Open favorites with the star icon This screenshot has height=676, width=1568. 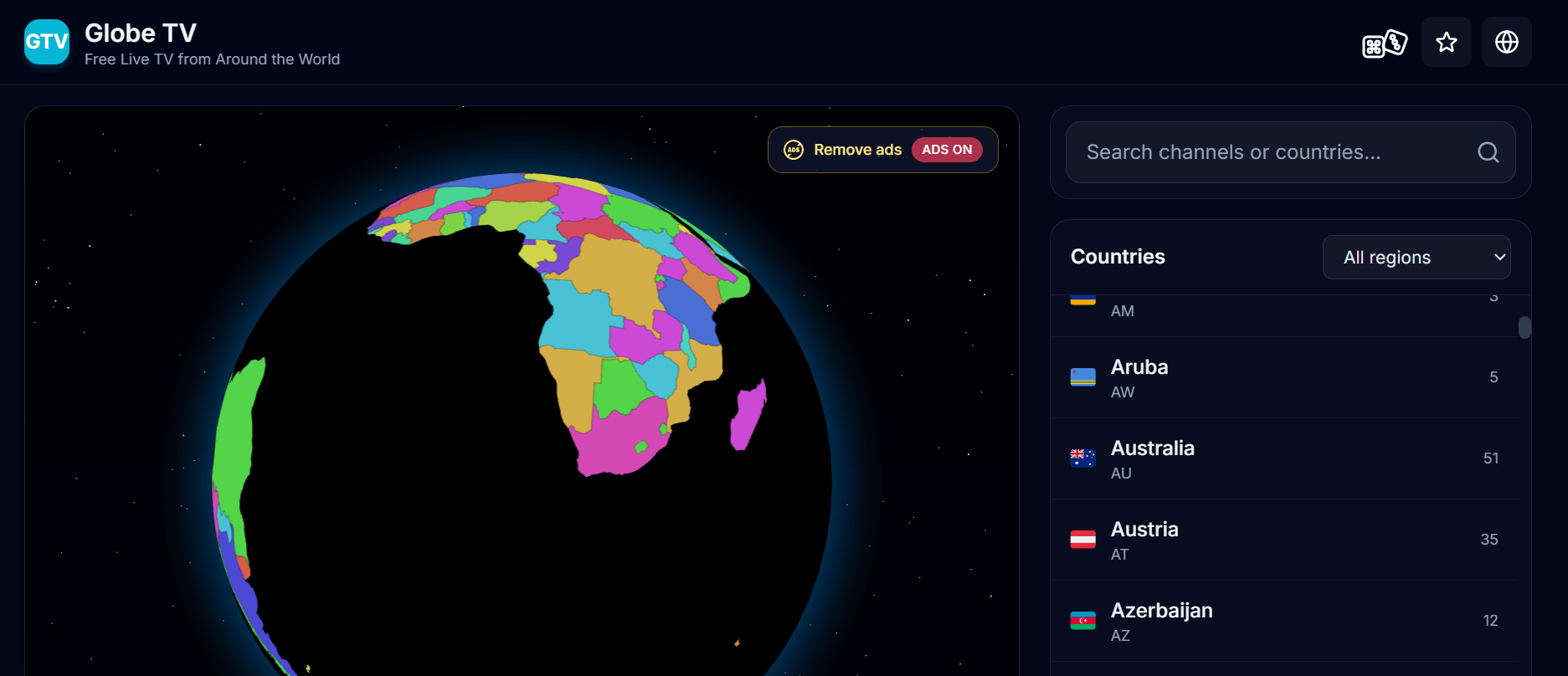[x=1446, y=43]
